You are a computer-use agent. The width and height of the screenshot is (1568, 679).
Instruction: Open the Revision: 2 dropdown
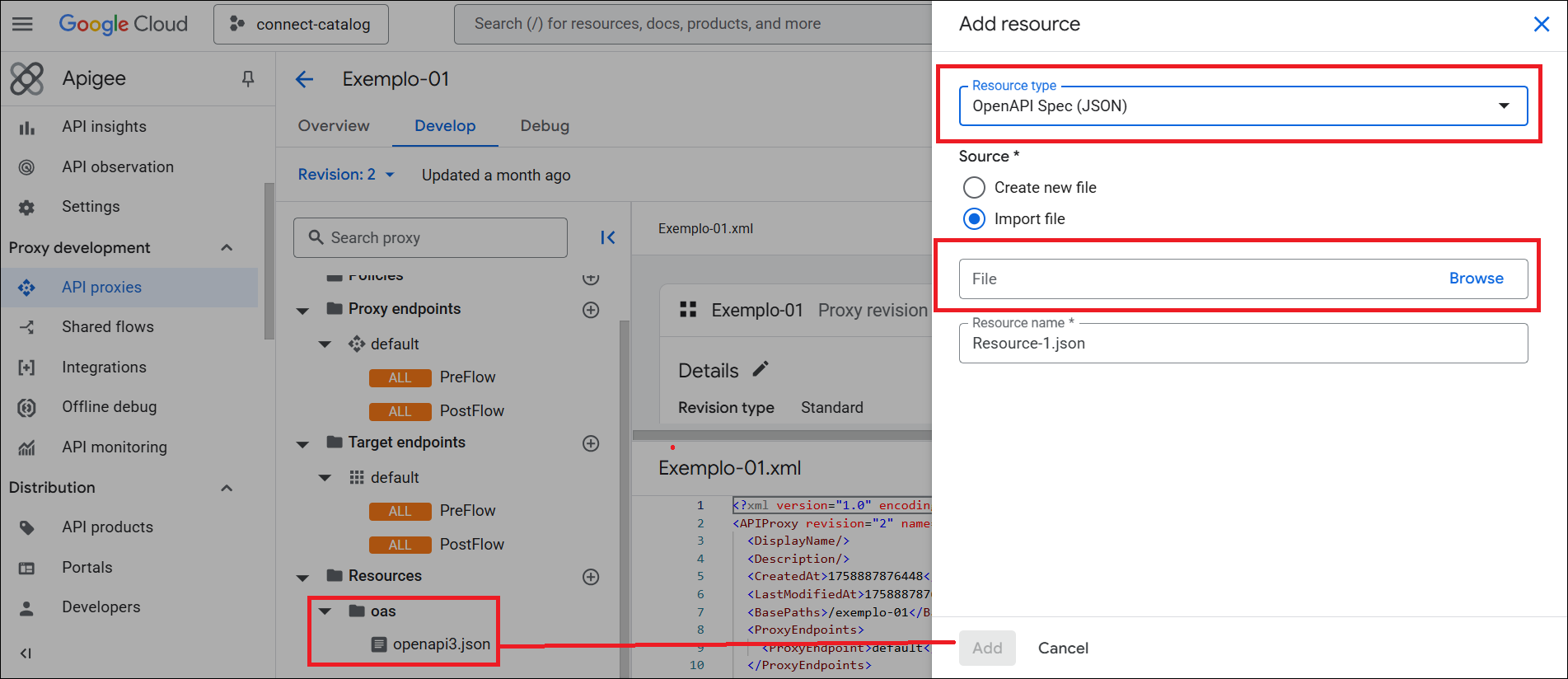pyautogui.click(x=346, y=175)
